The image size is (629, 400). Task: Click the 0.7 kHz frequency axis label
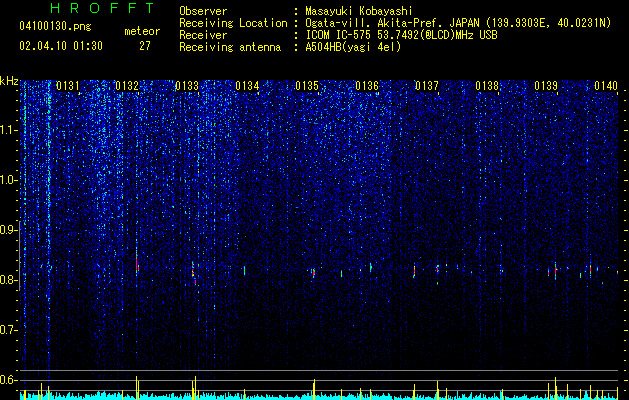pyautogui.click(x=9, y=330)
